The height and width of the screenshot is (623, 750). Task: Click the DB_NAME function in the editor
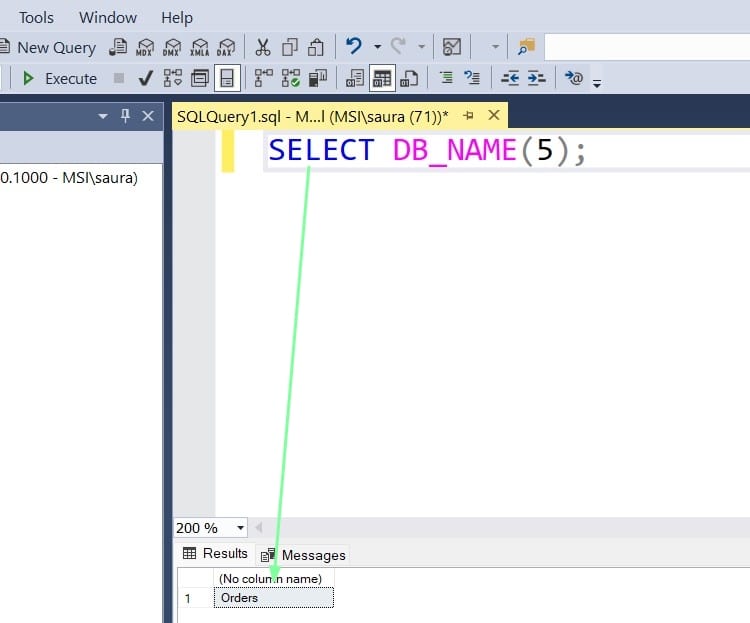(x=454, y=150)
